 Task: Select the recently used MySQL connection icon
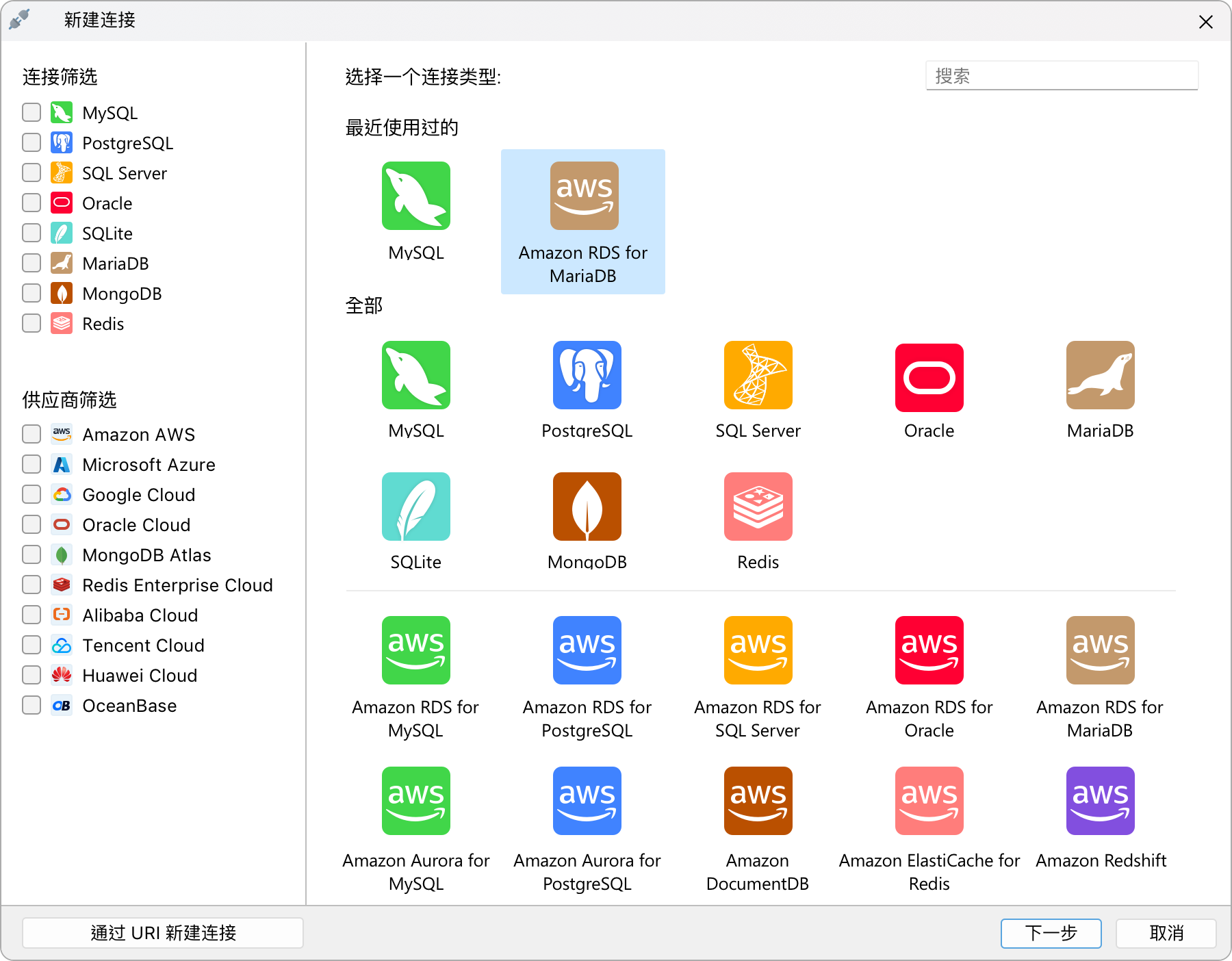pos(415,196)
